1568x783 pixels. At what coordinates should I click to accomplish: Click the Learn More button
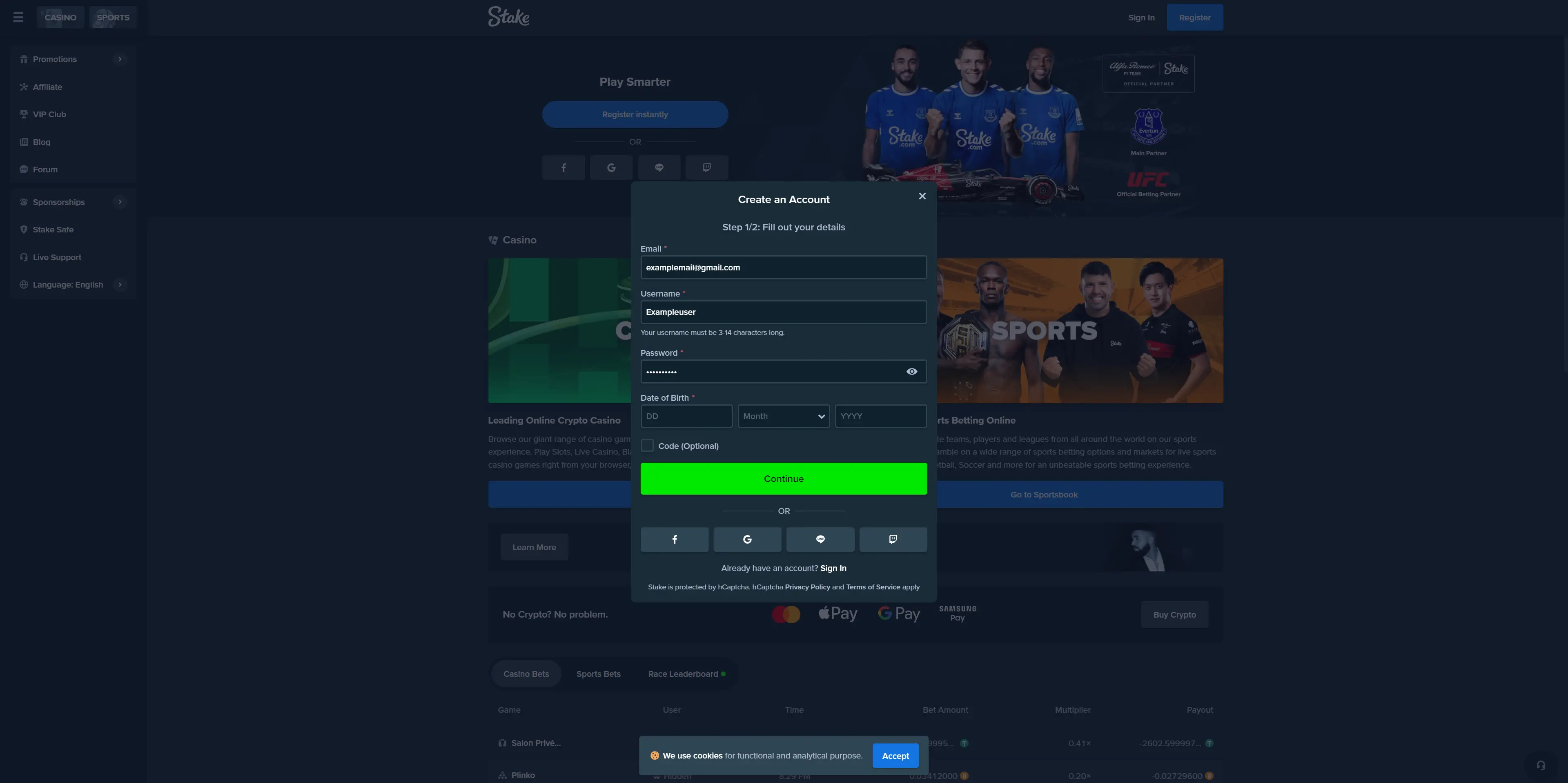534,547
